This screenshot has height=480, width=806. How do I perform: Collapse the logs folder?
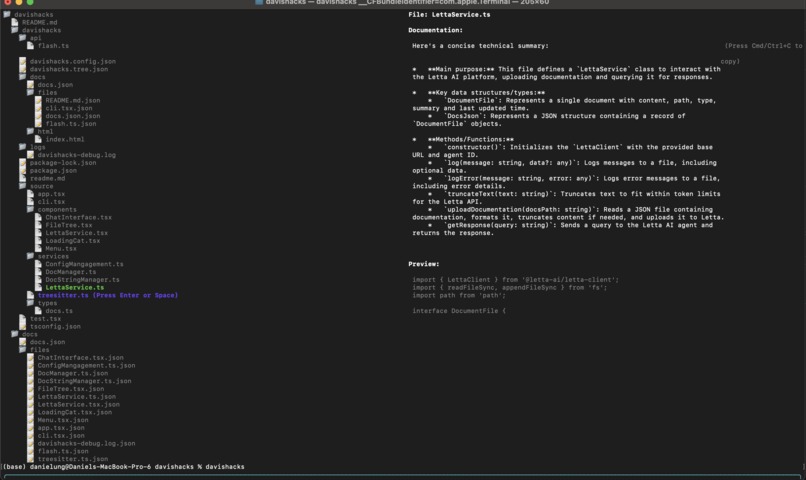pos(23,147)
